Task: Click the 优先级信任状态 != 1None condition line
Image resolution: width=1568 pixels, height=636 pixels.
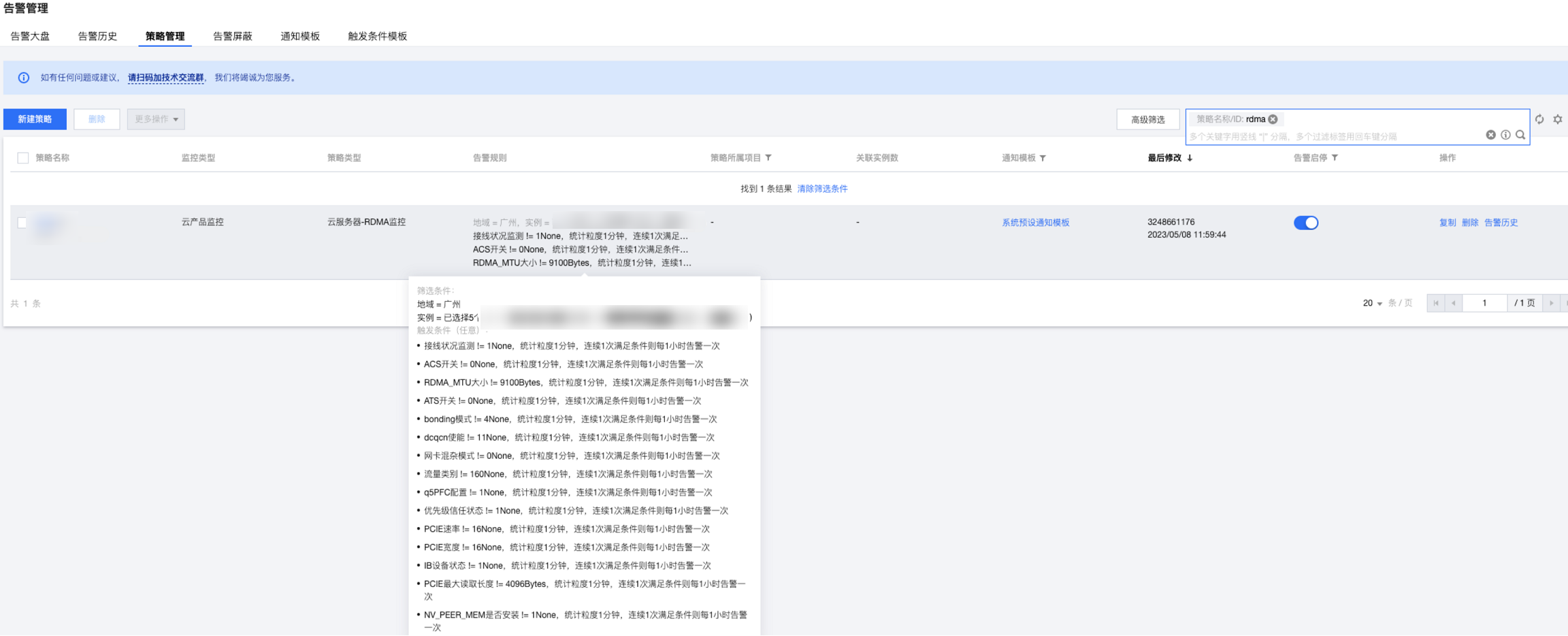Action: click(576, 511)
